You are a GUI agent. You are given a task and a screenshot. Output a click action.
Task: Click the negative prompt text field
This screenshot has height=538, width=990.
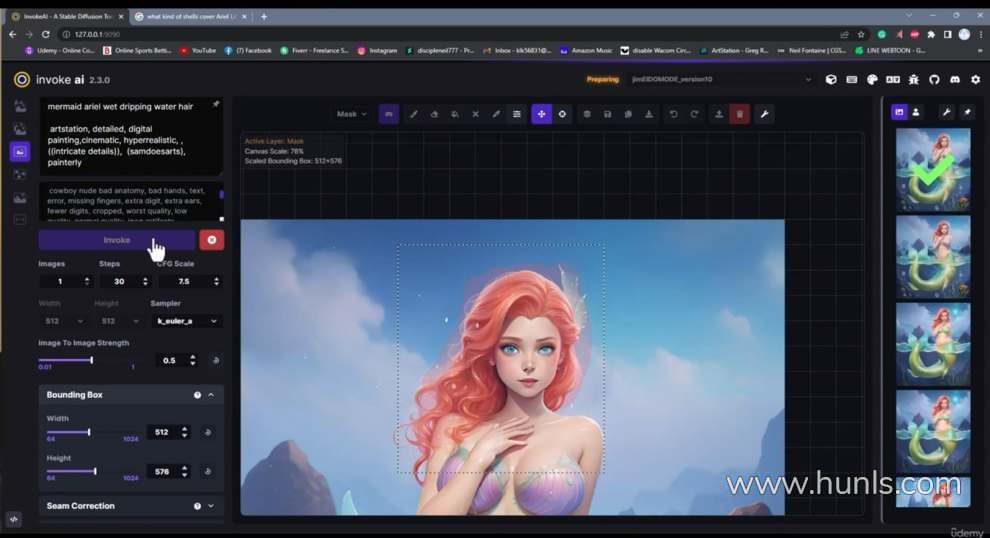click(x=131, y=202)
